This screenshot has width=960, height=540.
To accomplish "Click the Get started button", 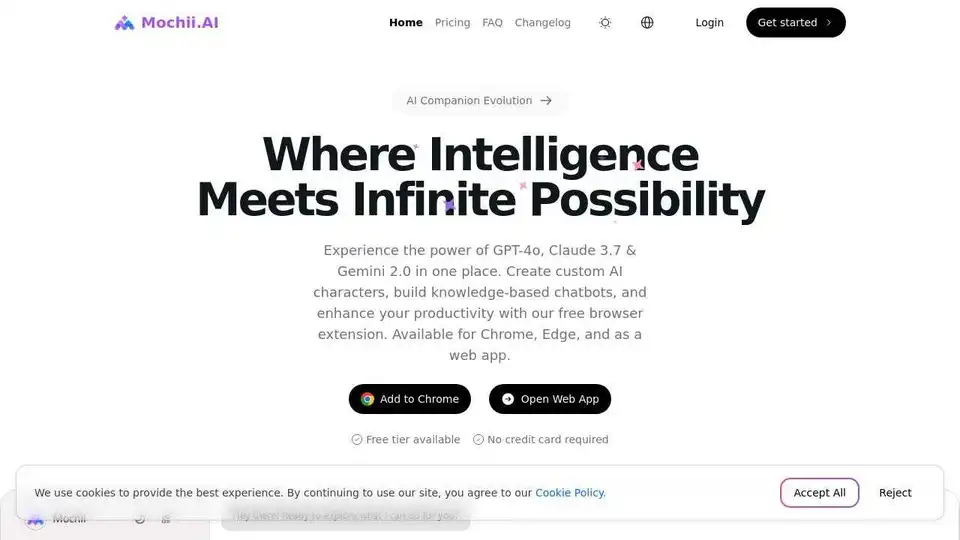I will (x=795, y=23).
